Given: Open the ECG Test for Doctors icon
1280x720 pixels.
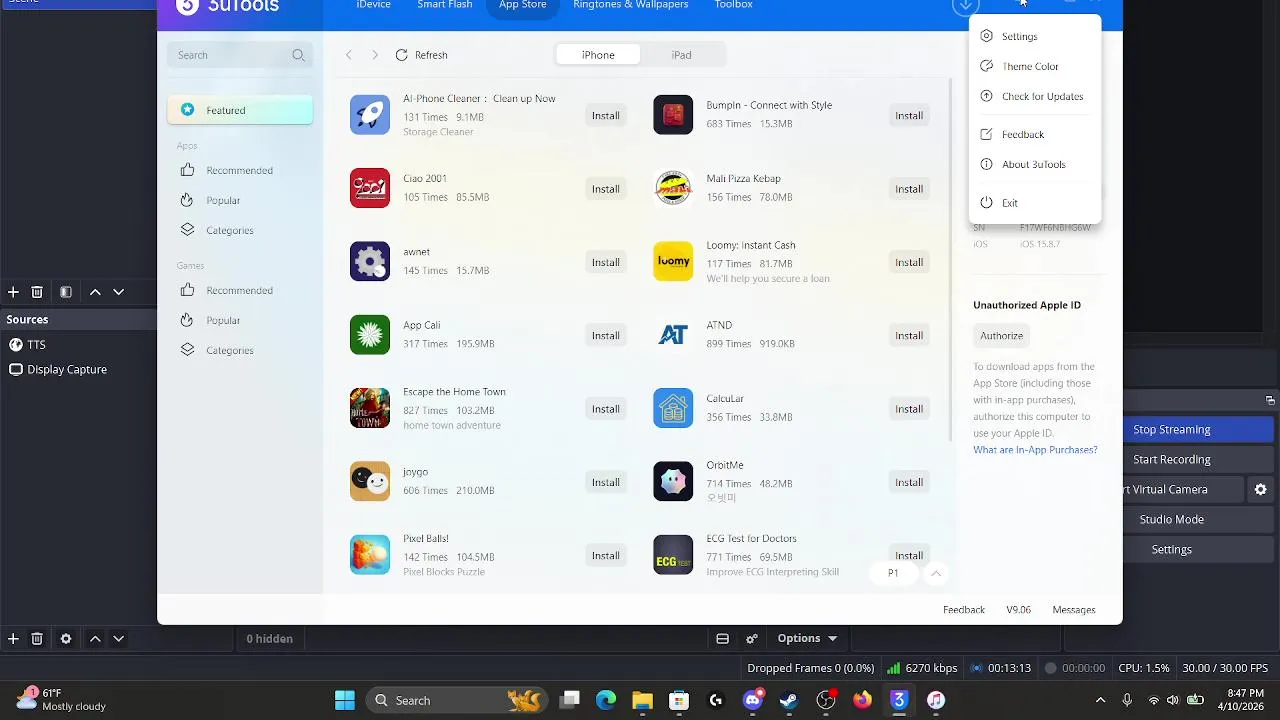Looking at the screenshot, I should (x=673, y=555).
